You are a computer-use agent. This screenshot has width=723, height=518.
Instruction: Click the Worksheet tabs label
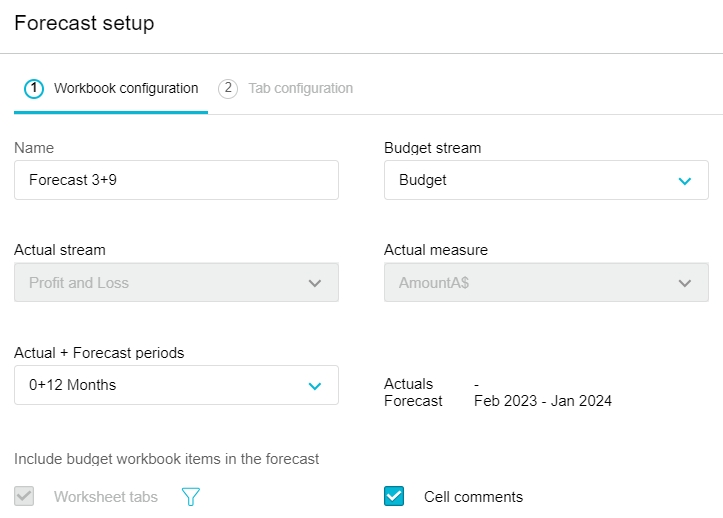(x=105, y=497)
